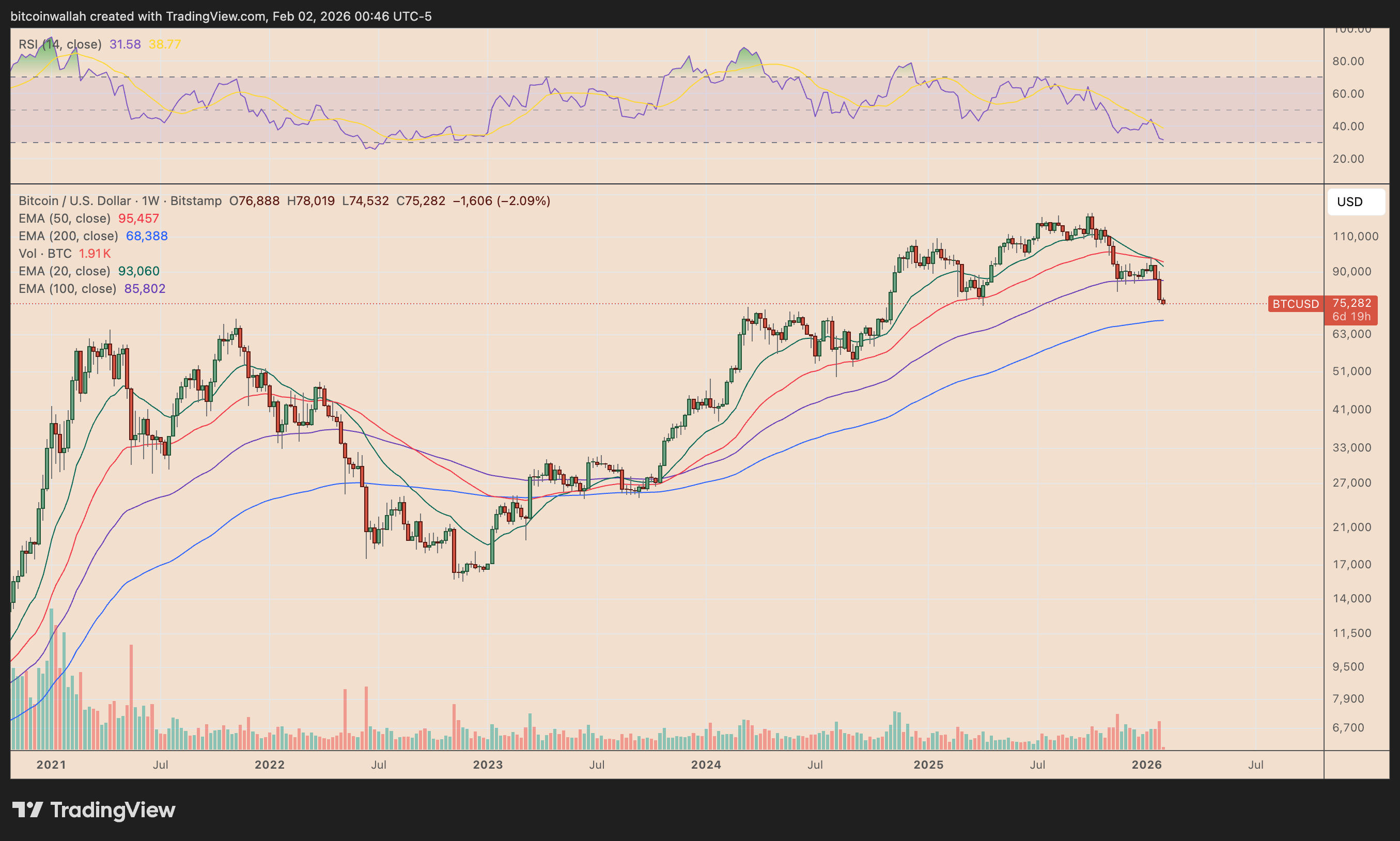Click the 63,000 price scale label
1400x841 pixels.
(1352, 334)
